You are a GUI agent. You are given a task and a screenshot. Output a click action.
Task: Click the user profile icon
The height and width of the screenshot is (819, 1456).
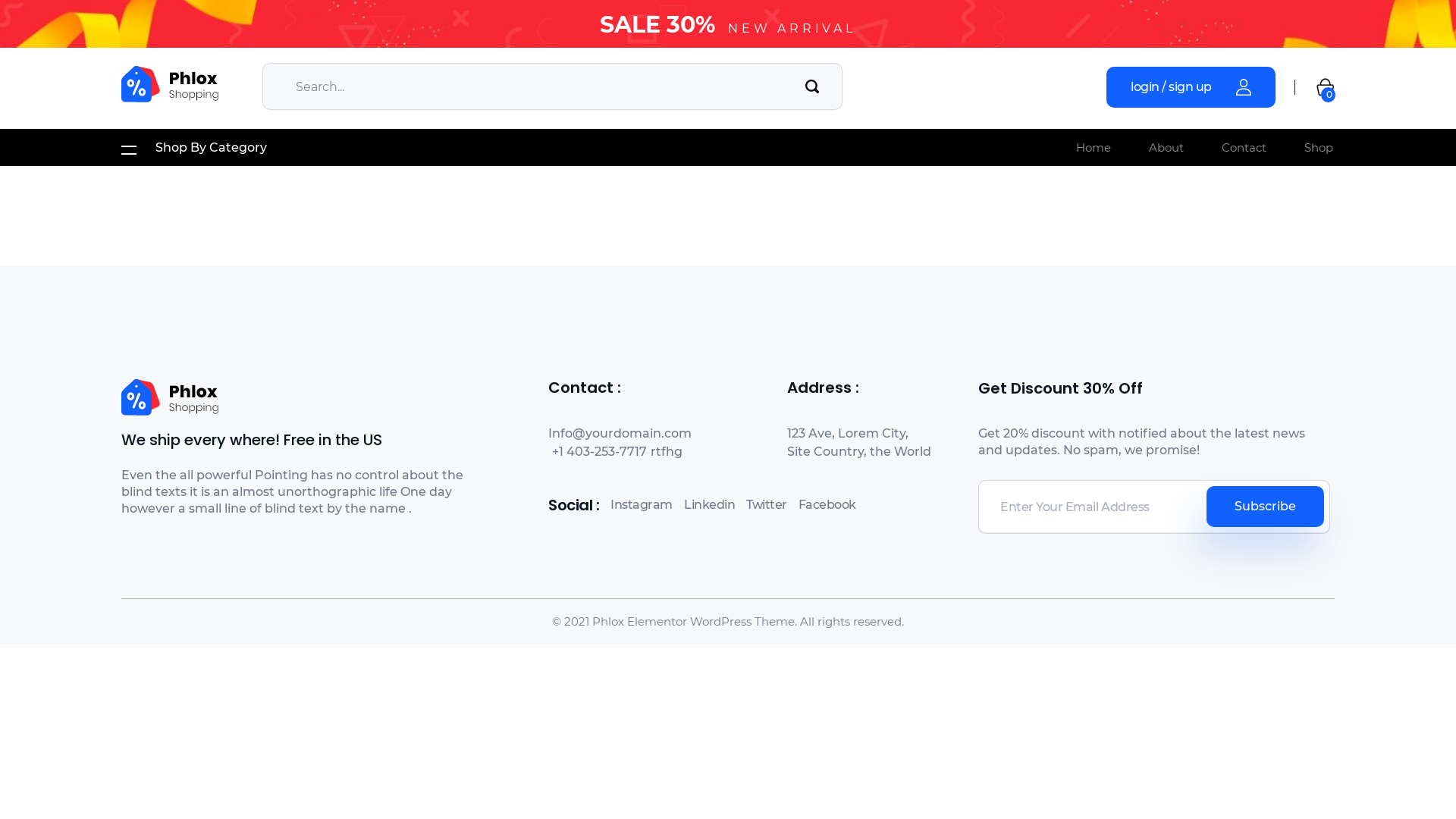click(x=1243, y=87)
